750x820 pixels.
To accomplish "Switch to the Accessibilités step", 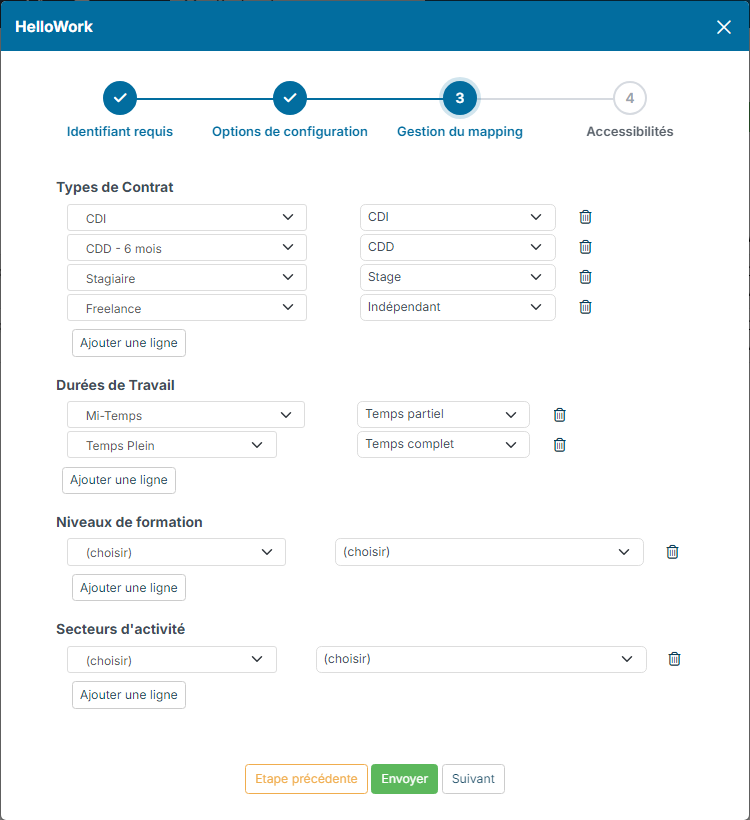I will click(630, 131).
